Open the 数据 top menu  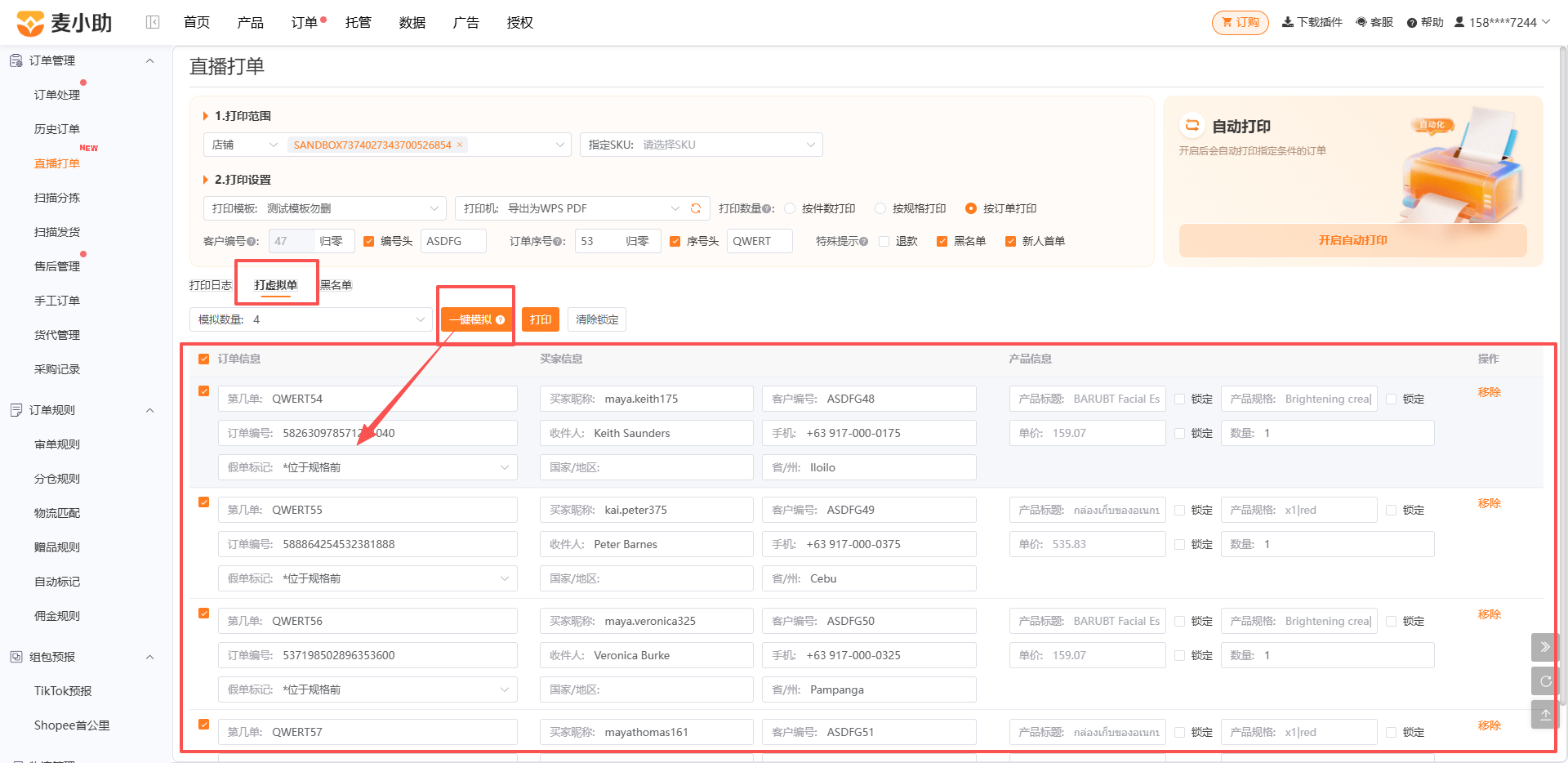pyautogui.click(x=412, y=23)
